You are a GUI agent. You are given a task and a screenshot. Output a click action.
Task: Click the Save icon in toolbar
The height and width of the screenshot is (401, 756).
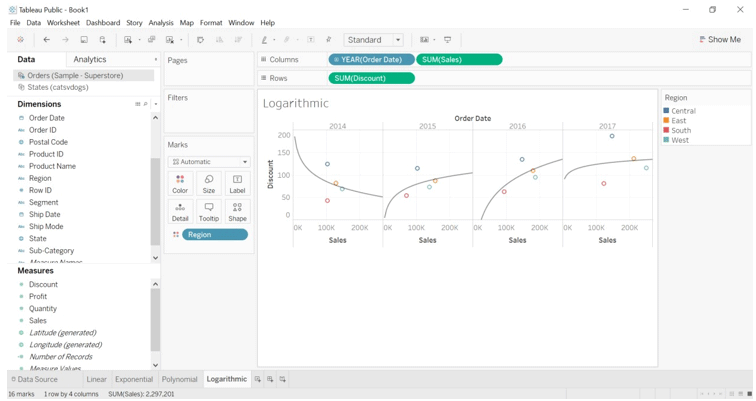pyautogui.click(x=84, y=40)
